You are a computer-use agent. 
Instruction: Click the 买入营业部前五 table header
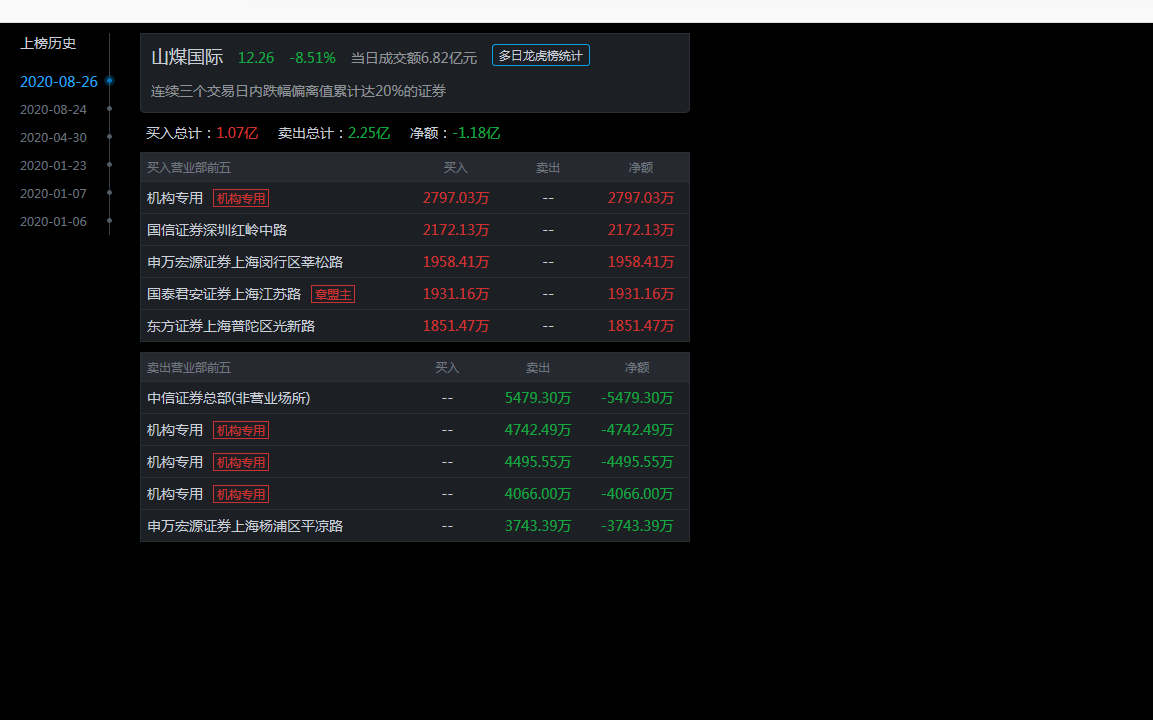click(189, 168)
